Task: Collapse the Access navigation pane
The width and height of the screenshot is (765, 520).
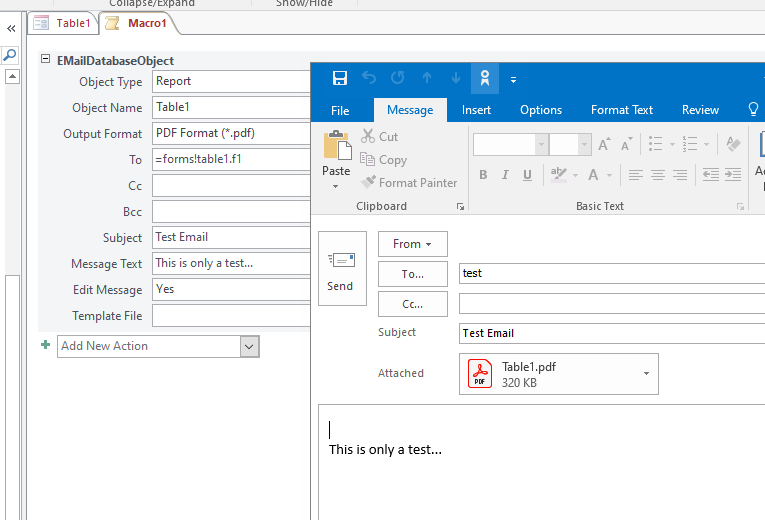Action: point(11,29)
